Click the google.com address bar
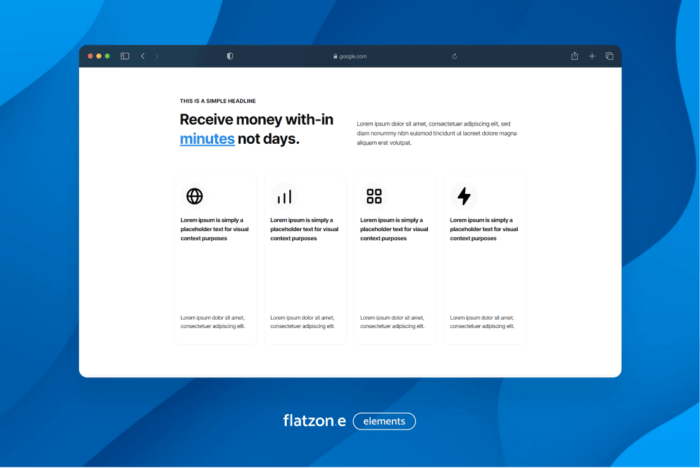The width and height of the screenshot is (700, 468). (352, 56)
